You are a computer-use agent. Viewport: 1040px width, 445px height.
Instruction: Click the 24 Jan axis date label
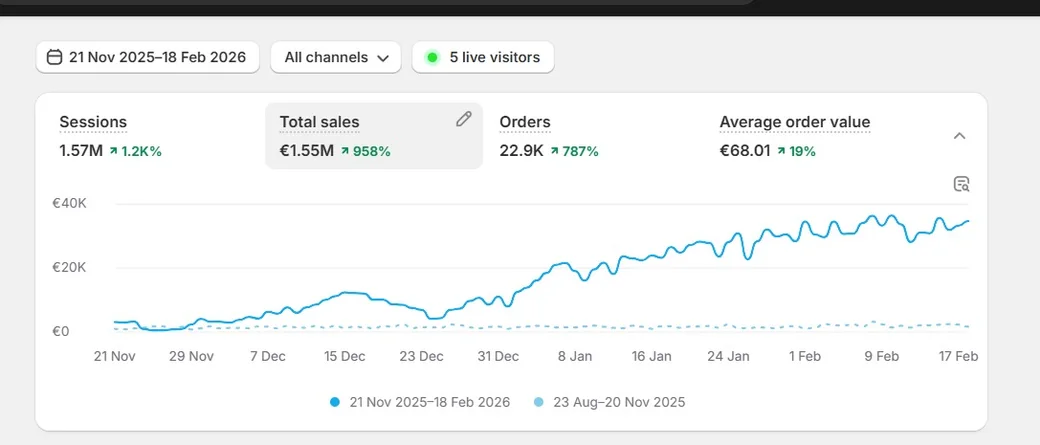(x=728, y=356)
